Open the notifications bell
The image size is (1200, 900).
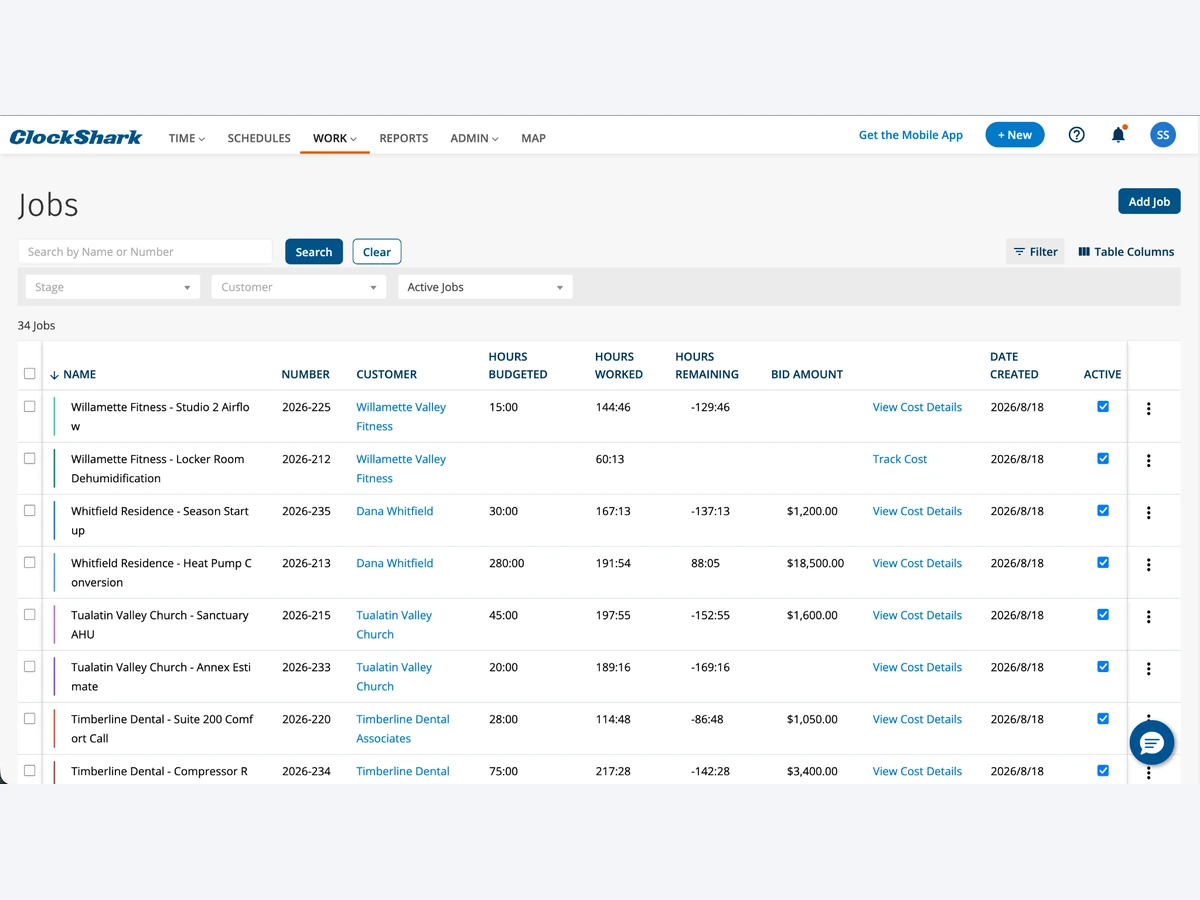point(1119,135)
